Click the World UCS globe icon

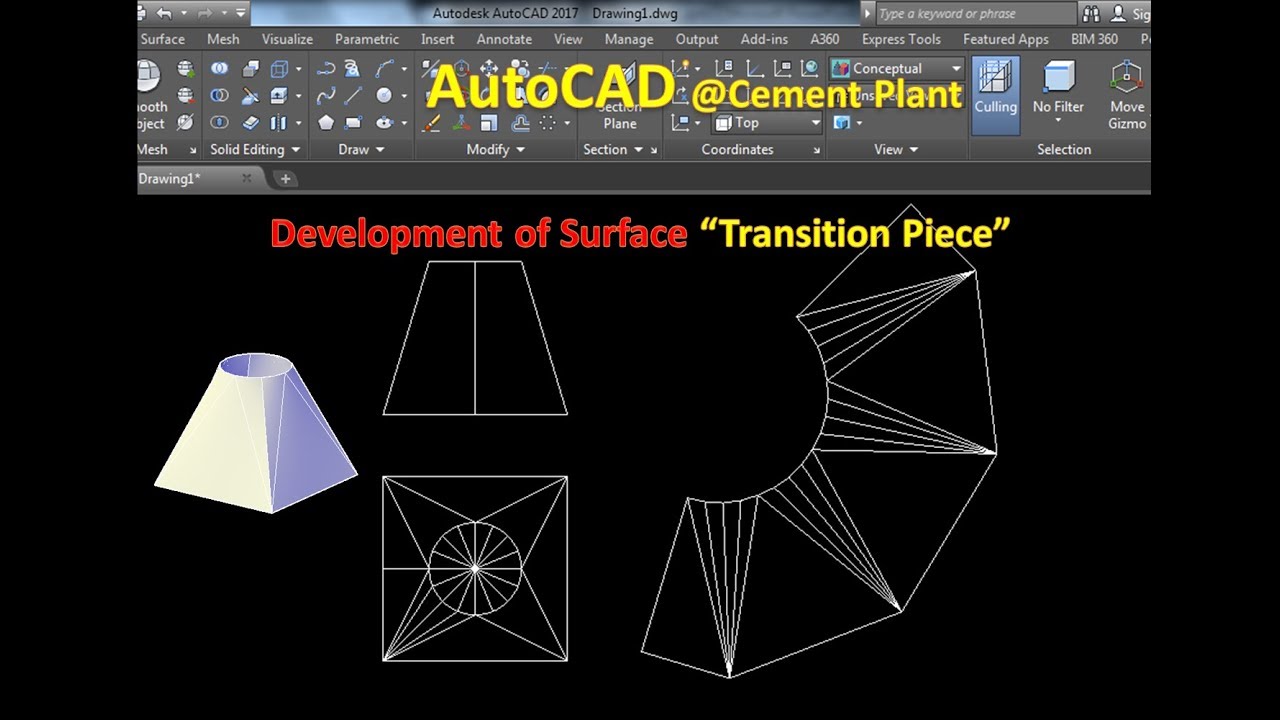[x=810, y=69]
